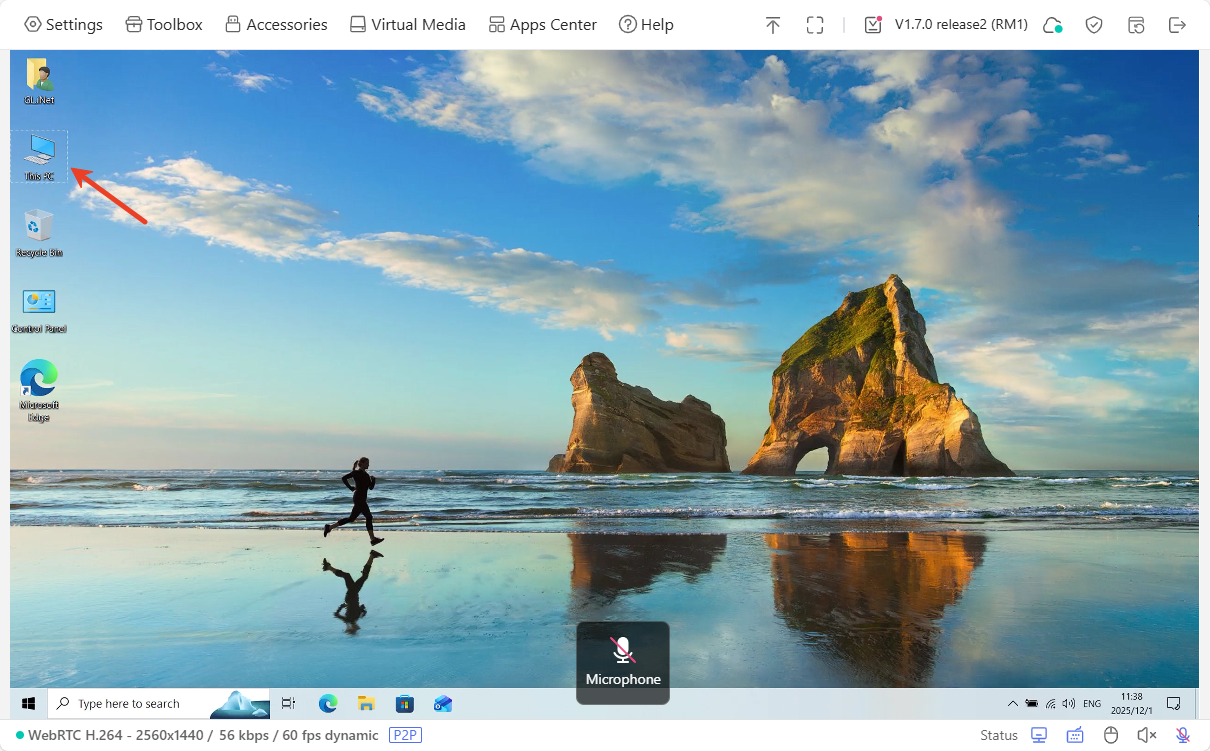Unmute the microphone in the status bar
1210x751 pixels.
[1182, 735]
